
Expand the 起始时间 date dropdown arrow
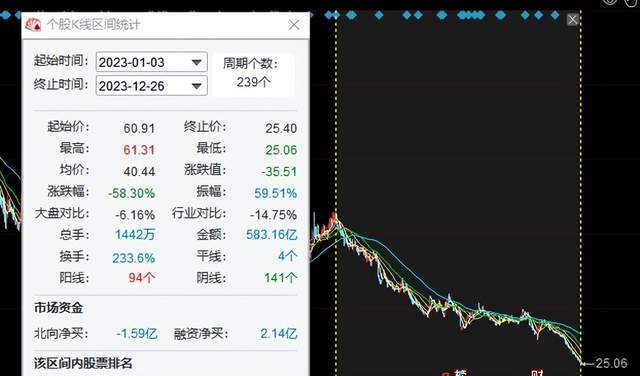point(197,62)
